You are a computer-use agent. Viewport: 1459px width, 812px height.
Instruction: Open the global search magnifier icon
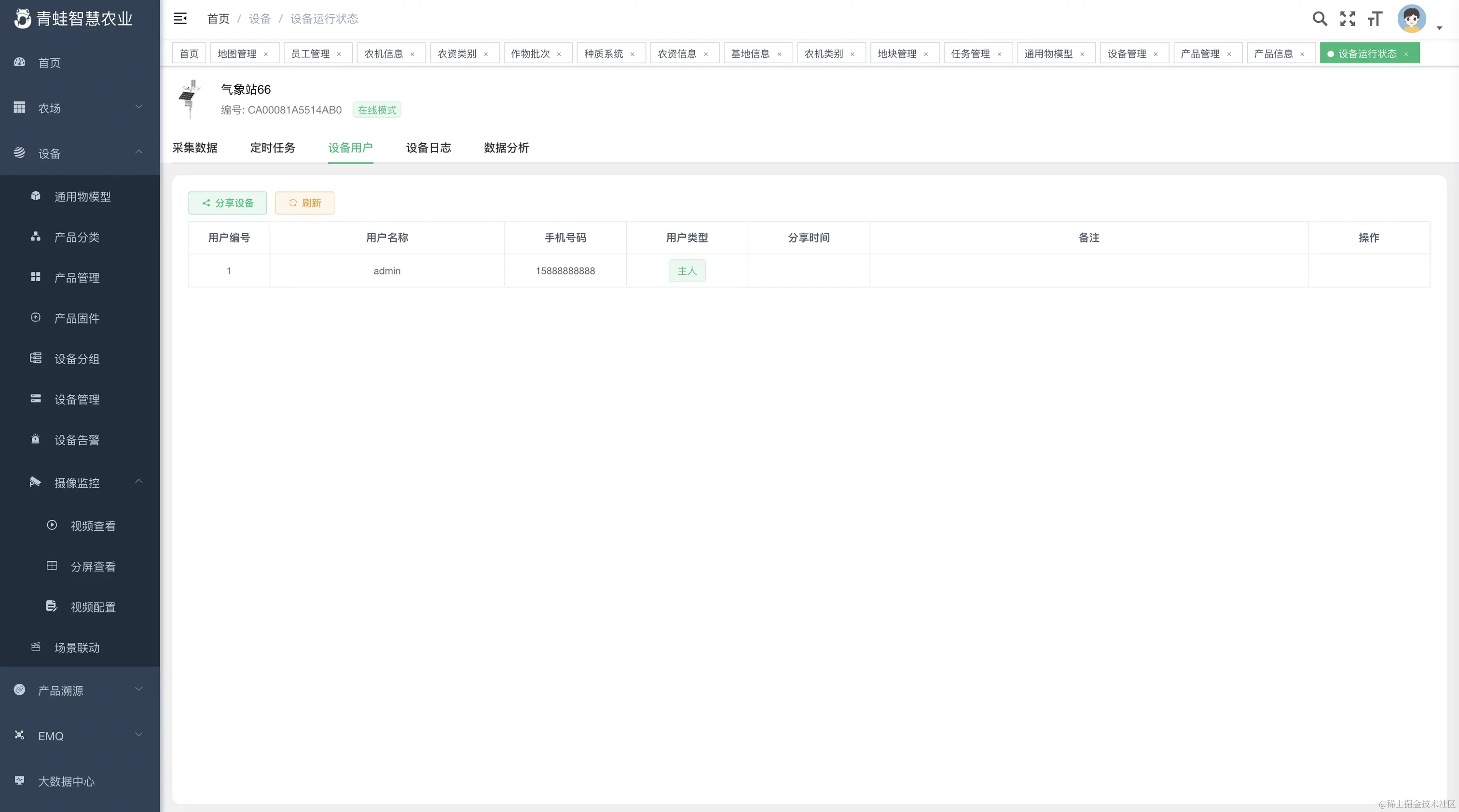1320,19
